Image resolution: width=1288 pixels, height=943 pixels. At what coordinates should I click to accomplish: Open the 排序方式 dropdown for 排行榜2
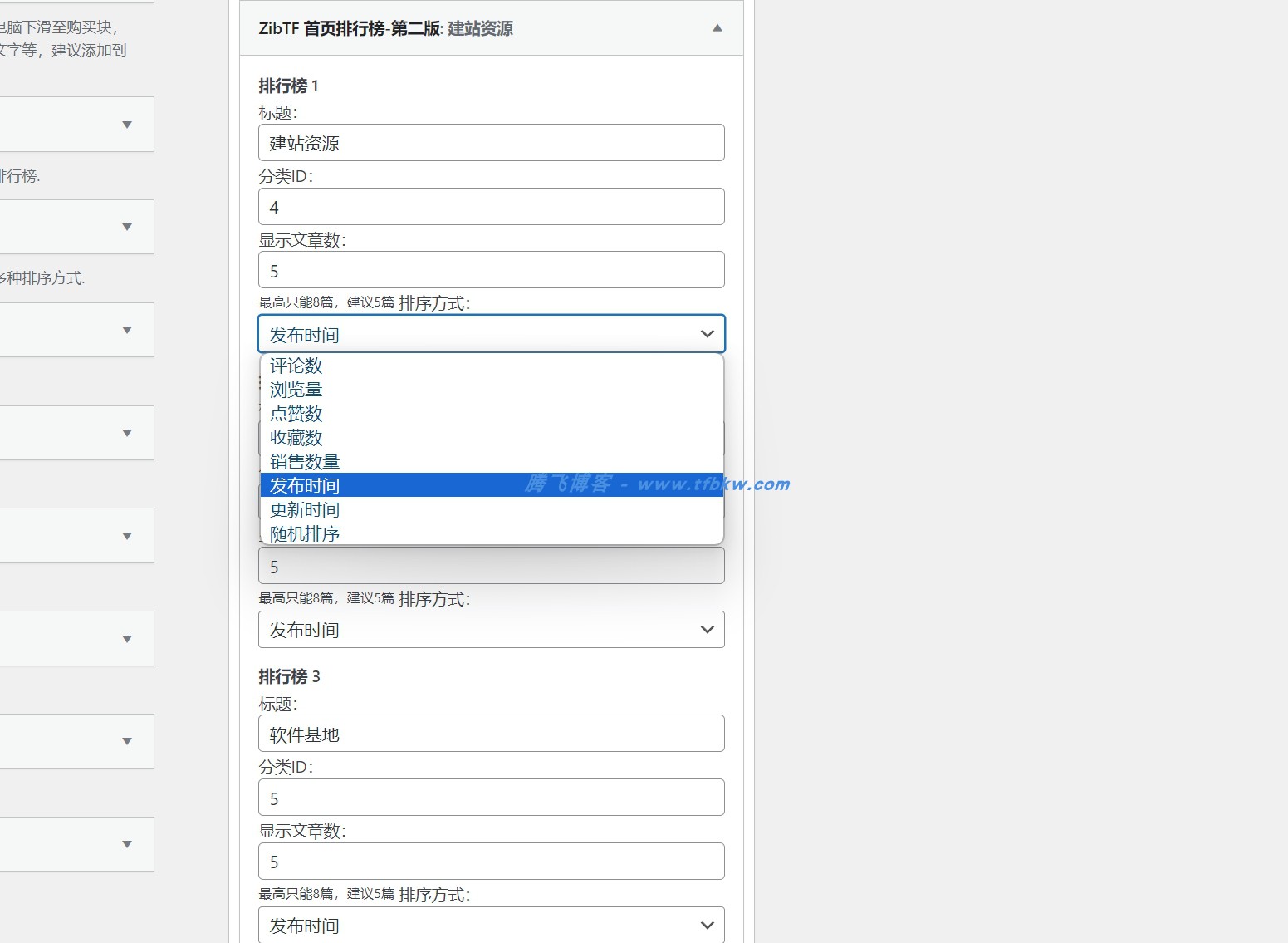(491, 630)
